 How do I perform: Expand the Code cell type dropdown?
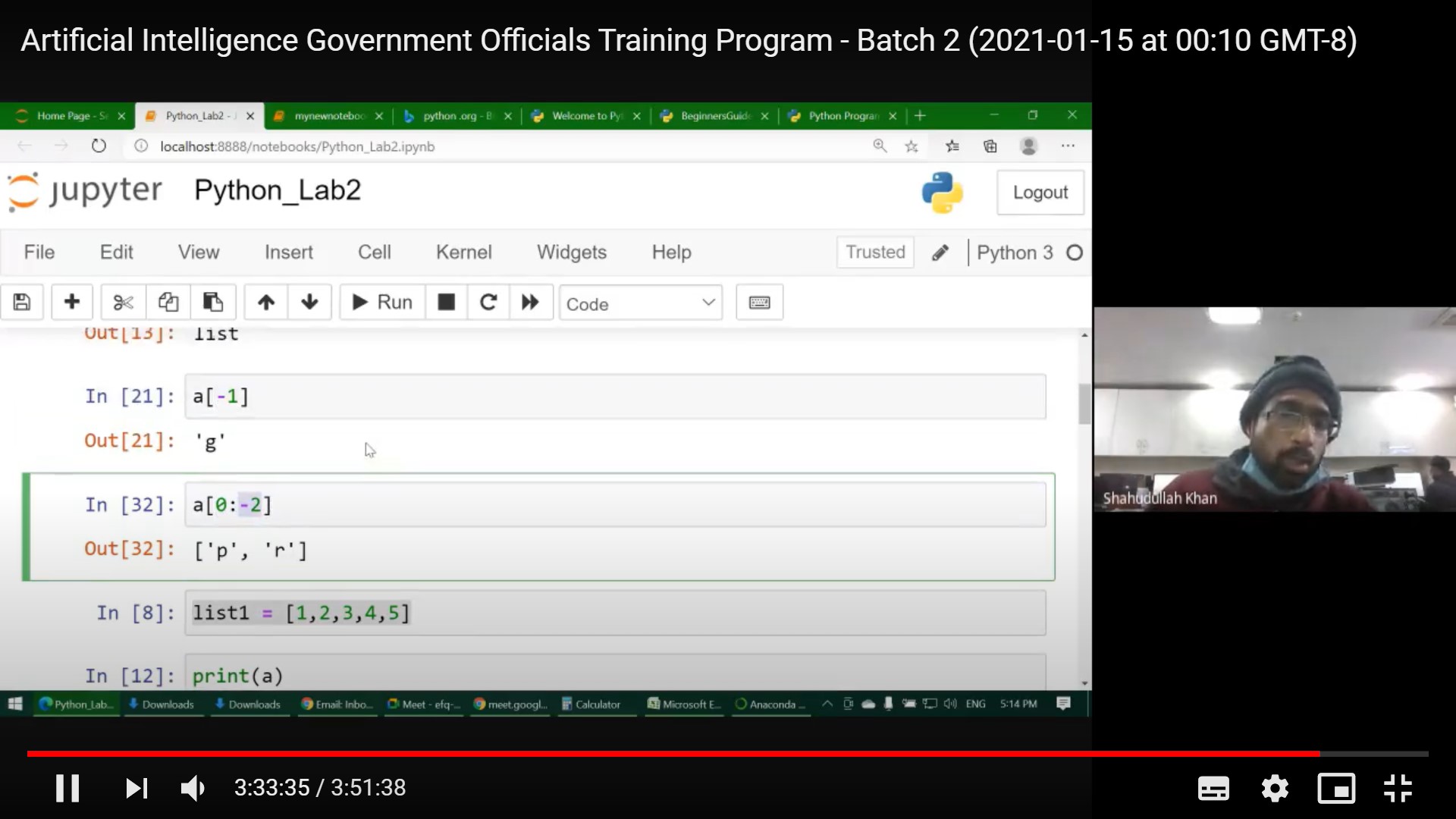click(x=641, y=303)
